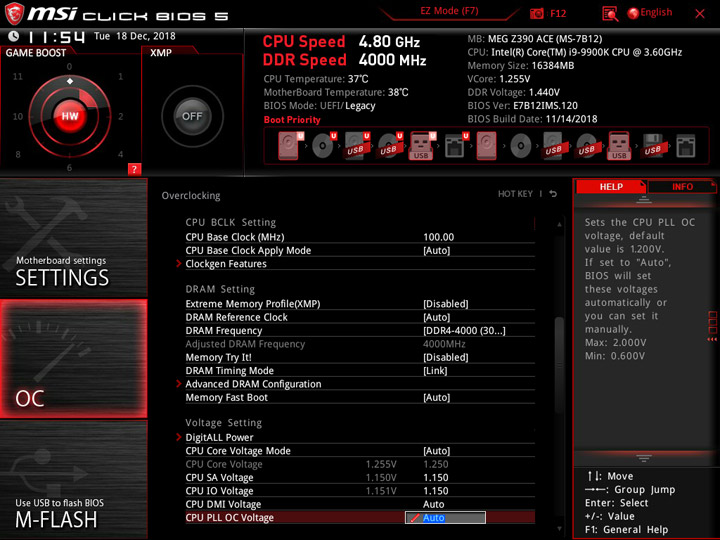
Task: Click the Boot Priority label
Action: point(292,120)
